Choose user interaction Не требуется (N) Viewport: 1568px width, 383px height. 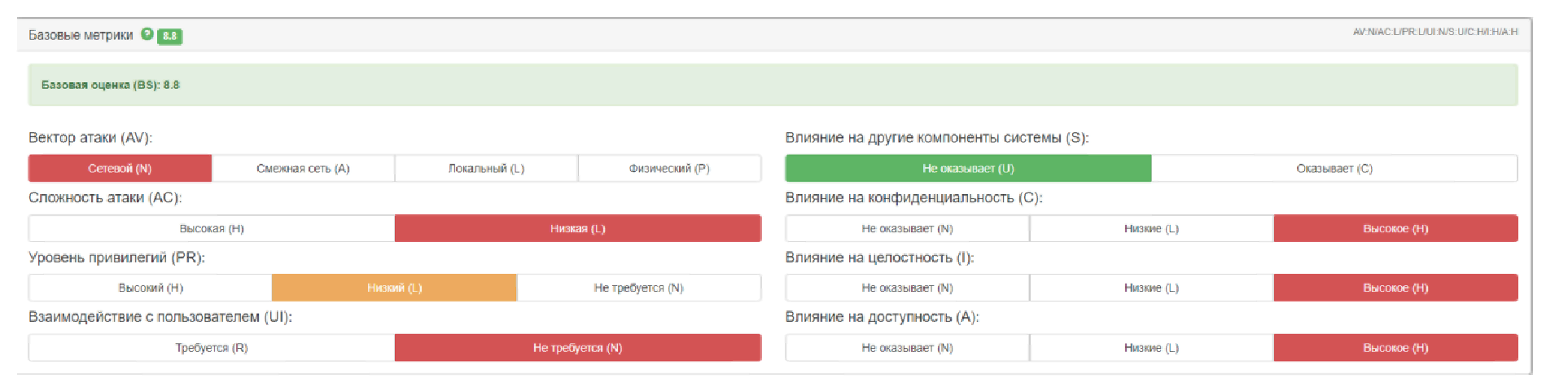pos(577,348)
